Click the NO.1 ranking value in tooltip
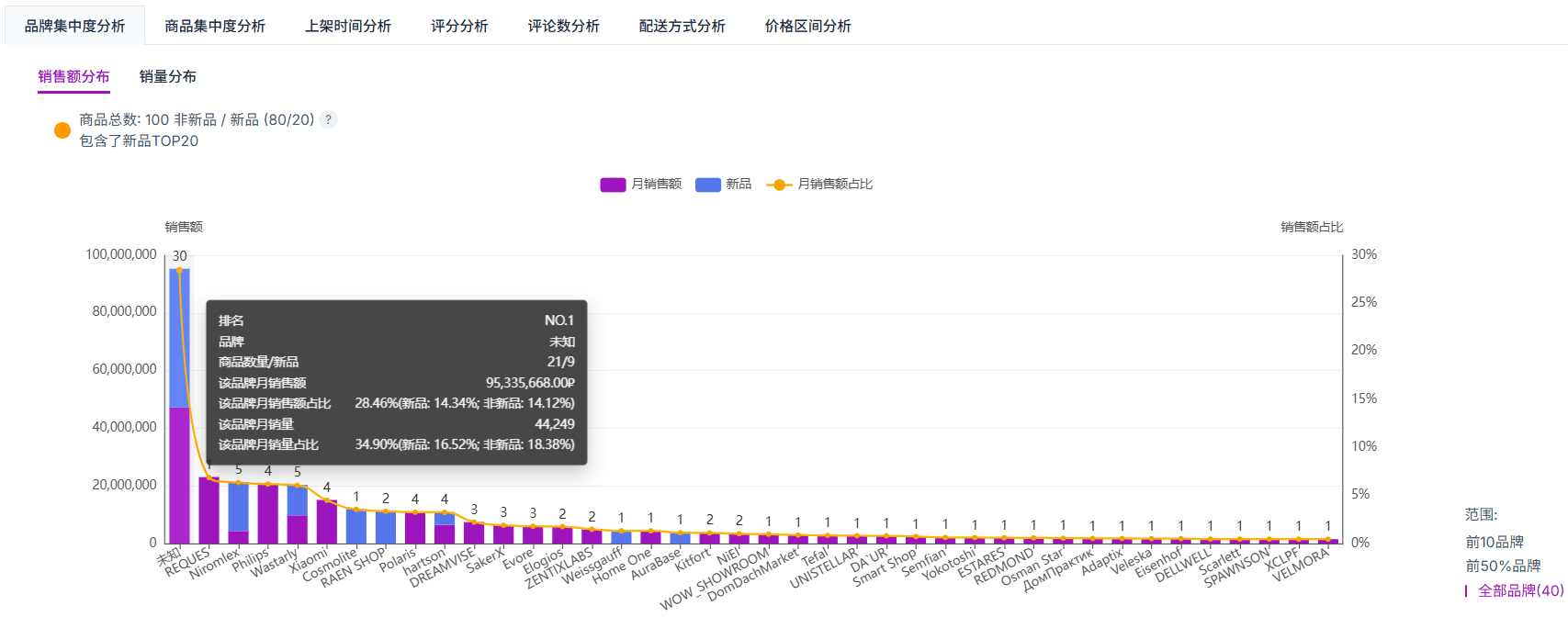 [x=559, y=320]
